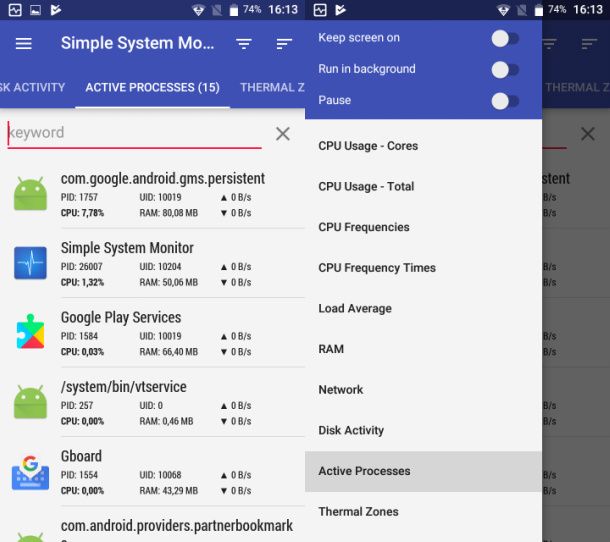Image resolution: width=610 pixels, height=542 pixels.
Task: Open CPU Frequencies in drawer
Action: point(423,227)
